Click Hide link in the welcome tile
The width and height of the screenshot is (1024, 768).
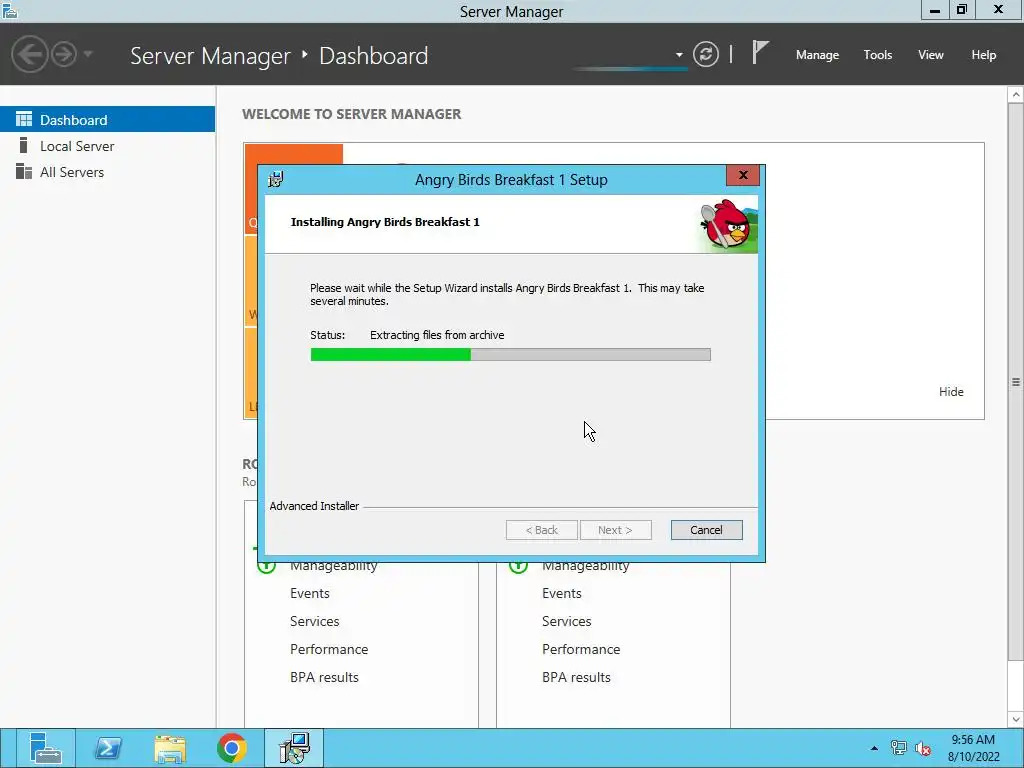pos(951,391)
